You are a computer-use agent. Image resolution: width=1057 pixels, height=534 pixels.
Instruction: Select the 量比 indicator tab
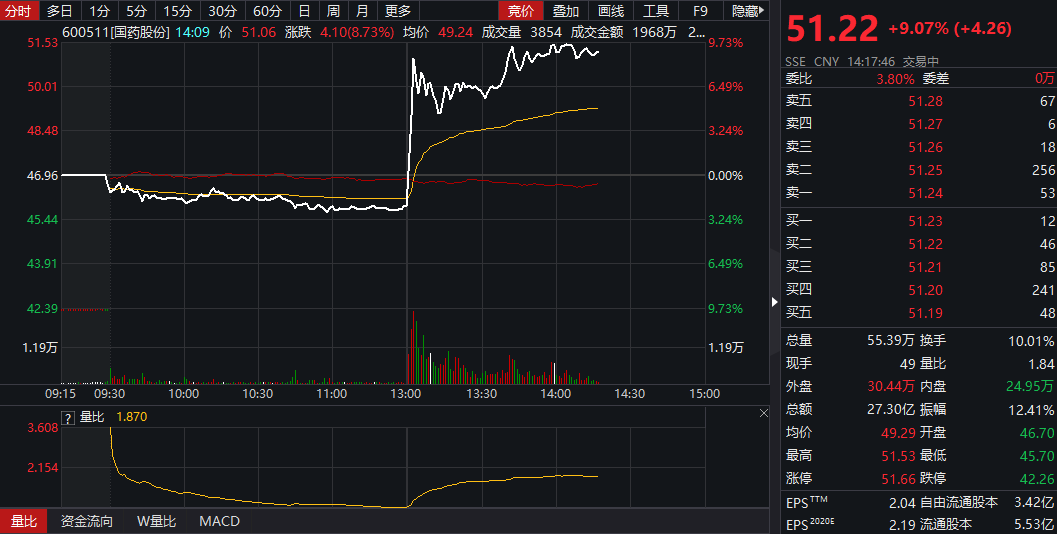[x=24, y=521]
